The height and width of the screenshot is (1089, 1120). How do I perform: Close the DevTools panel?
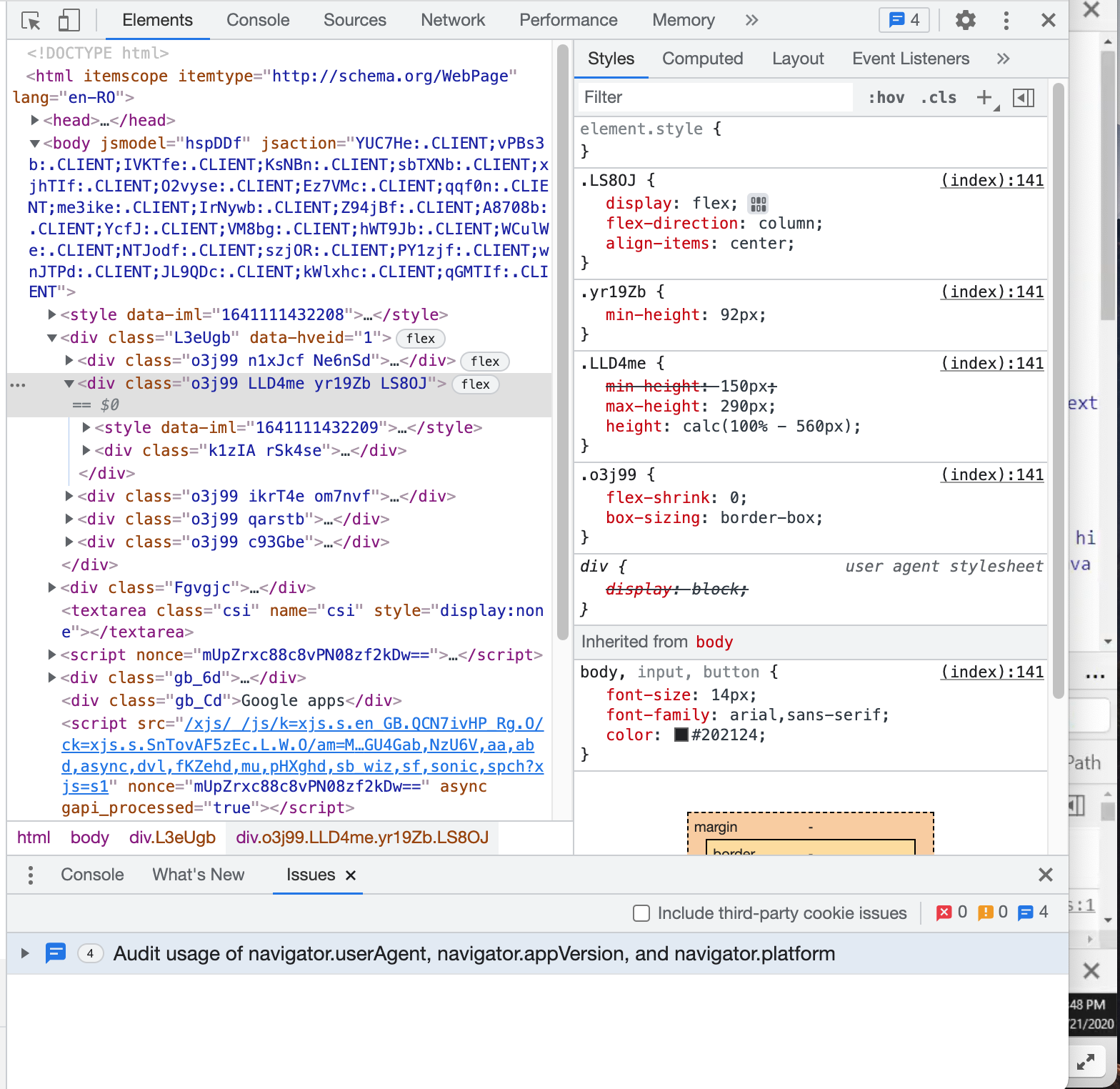1048,20
